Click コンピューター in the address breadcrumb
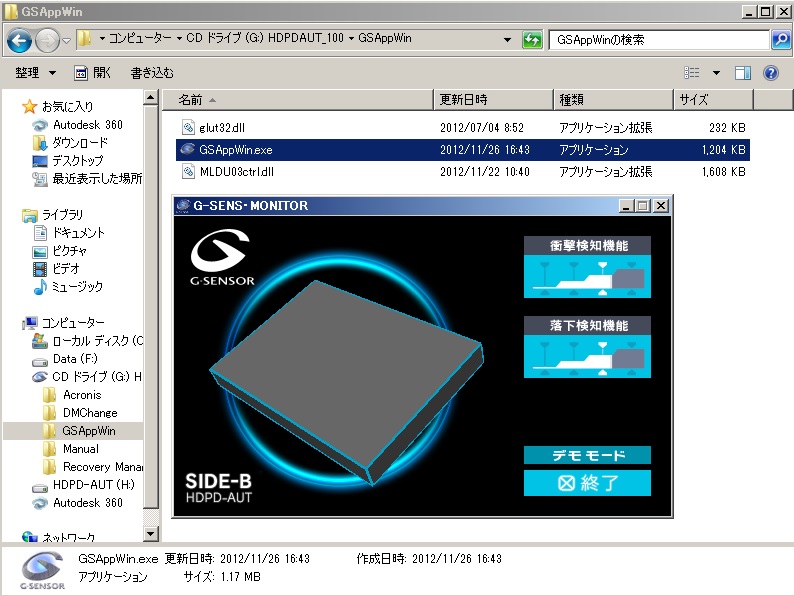This screenshot has height=596, width=794. coord(140,38)
